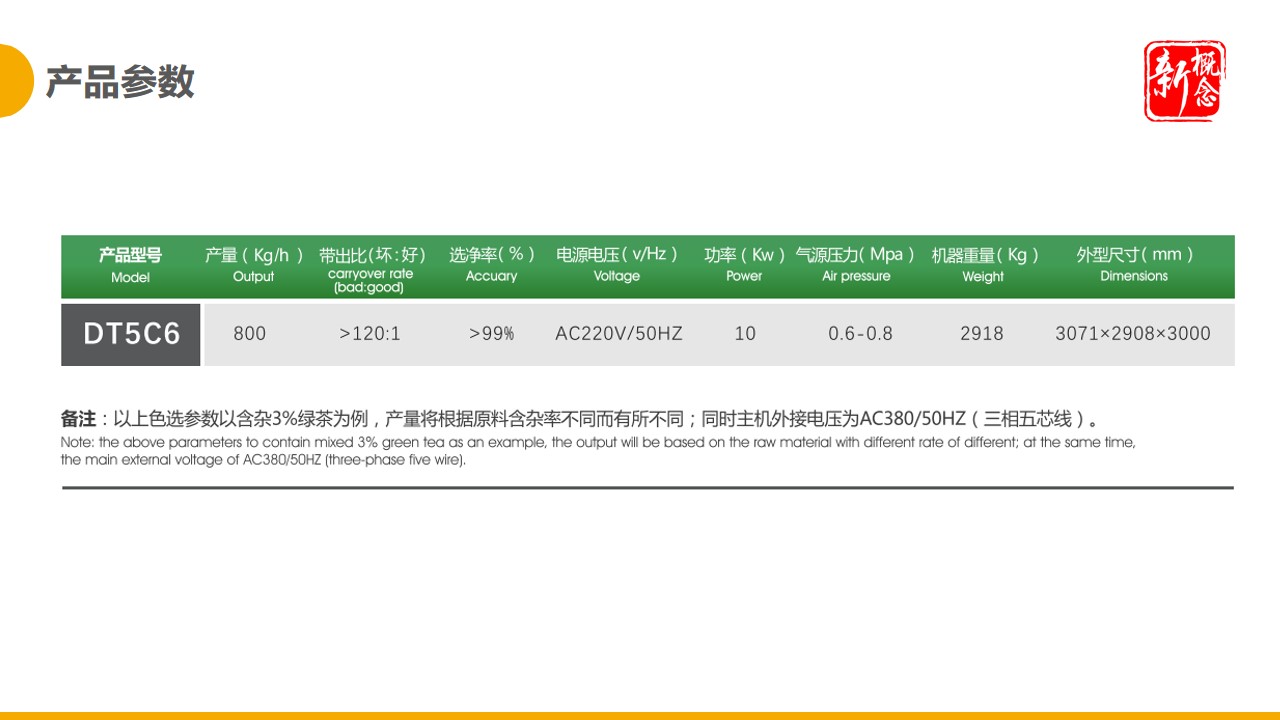The height and width of the screenshot is (720, 1280).
Task: Click the red 新概念 seal logo
Action: [x=1184, y=81]
